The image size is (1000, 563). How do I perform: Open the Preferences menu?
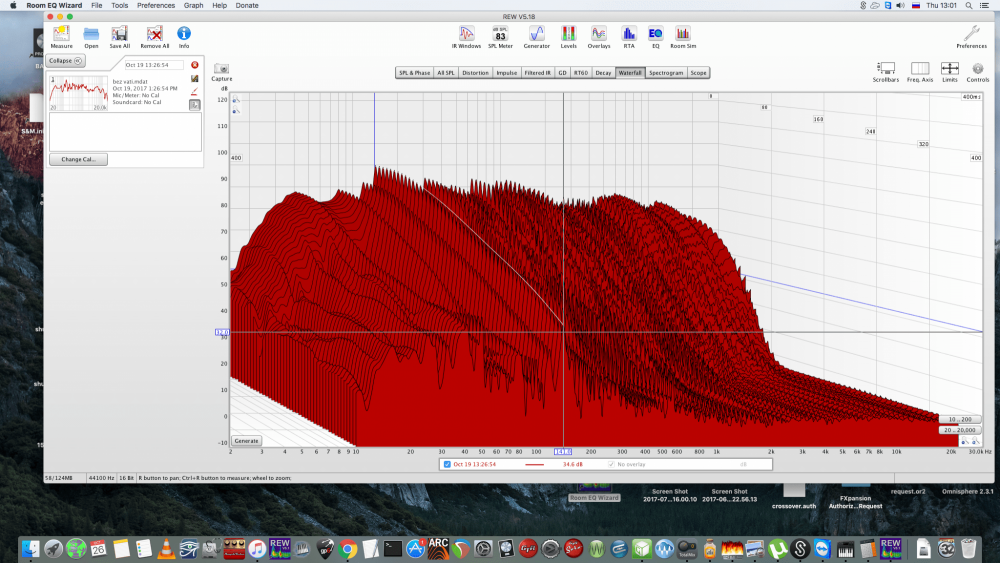point(156,5)
